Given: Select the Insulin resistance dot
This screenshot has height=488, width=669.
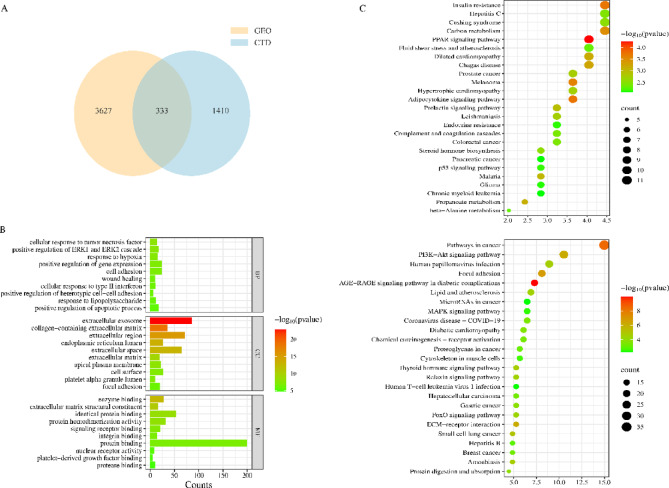Looking at the screenshot, I should click(x=605, y=6).
